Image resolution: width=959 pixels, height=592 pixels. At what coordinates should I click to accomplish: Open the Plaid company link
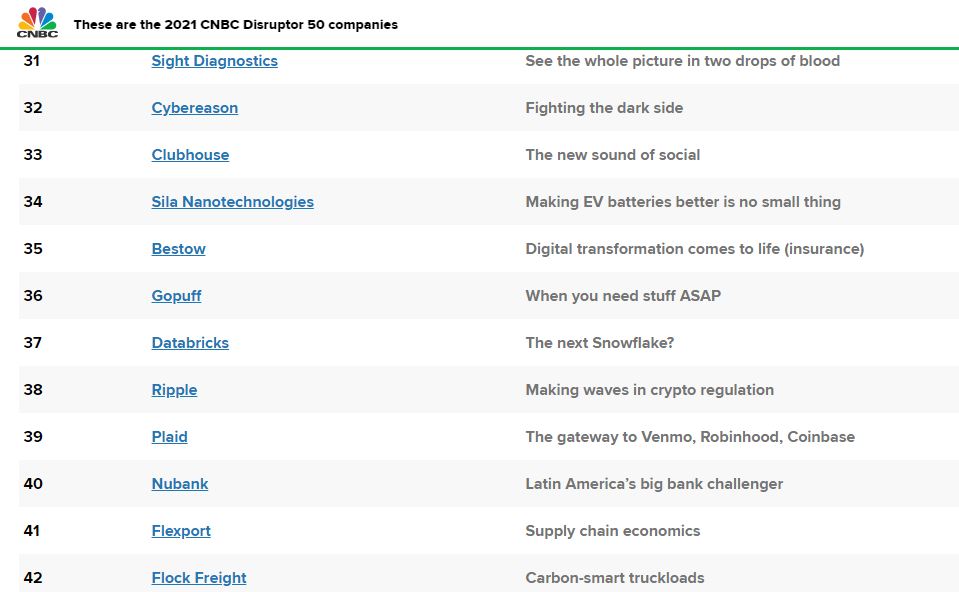[x=169, y=437]
